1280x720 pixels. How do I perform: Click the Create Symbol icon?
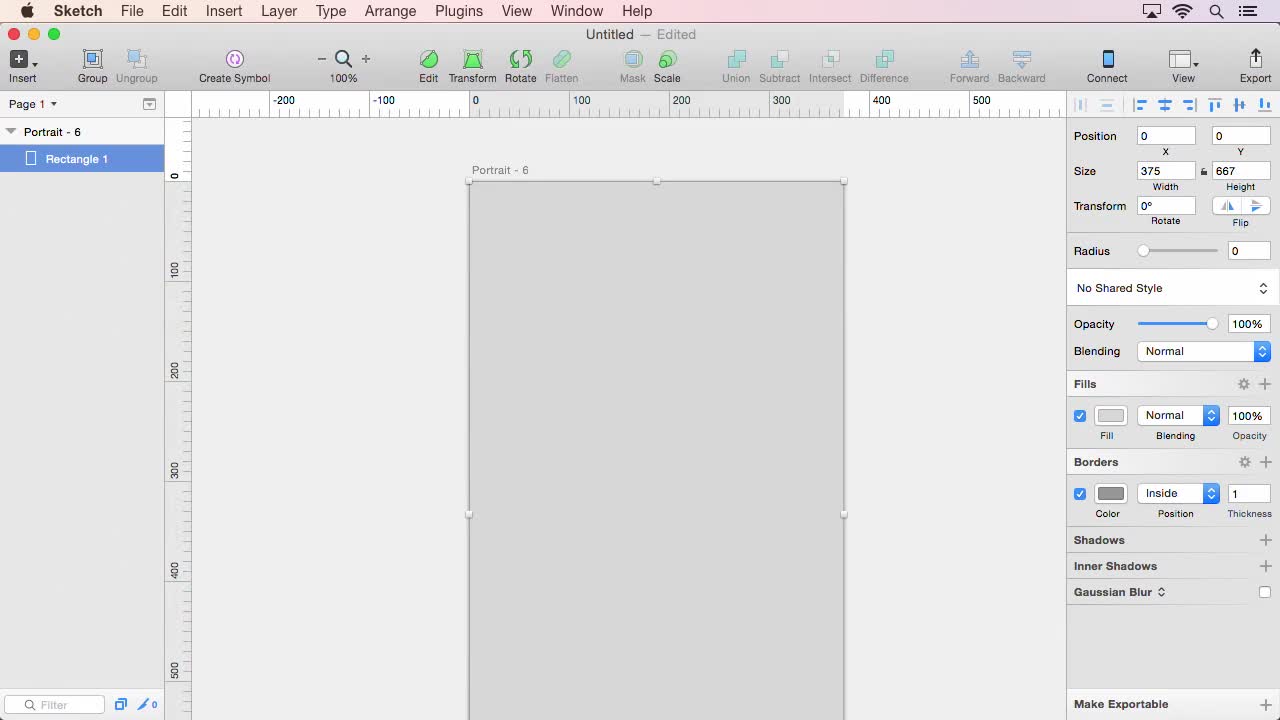(234, 60)
